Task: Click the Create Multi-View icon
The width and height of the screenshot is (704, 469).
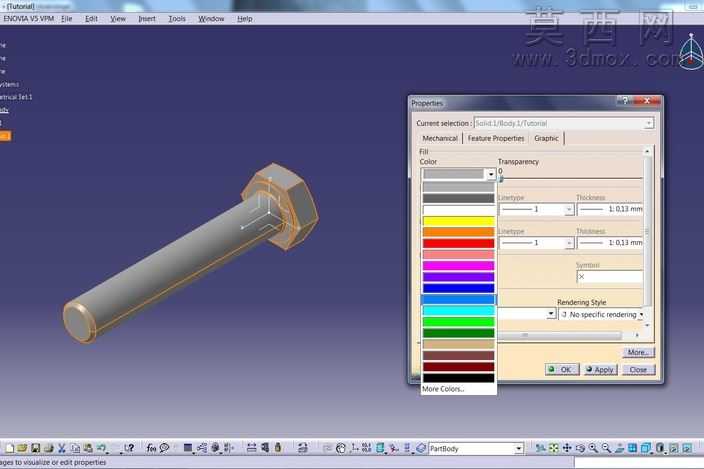Action: tap(632, 448)
